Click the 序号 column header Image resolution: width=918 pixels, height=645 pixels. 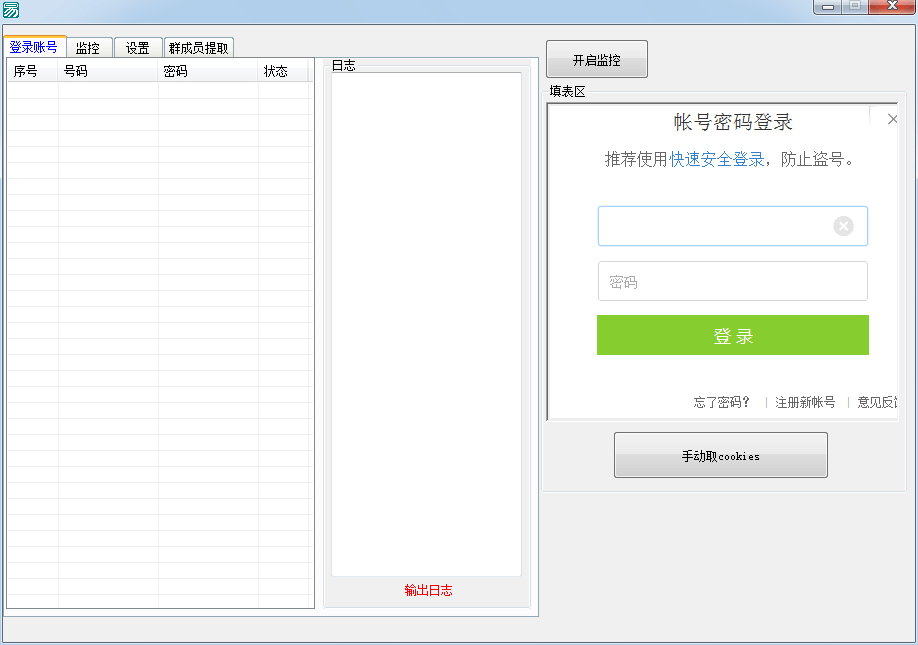tap(28, 71)
